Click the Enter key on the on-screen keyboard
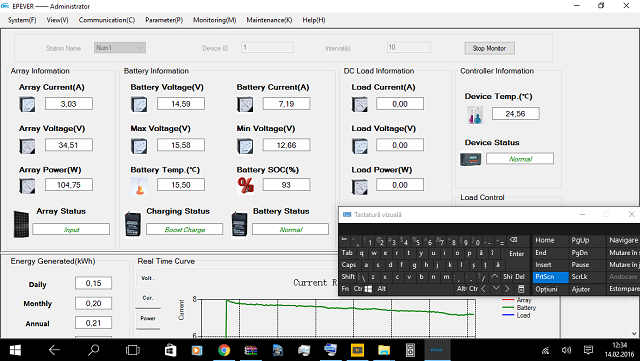Screen dimensions: 640x361 click(516, 254)
